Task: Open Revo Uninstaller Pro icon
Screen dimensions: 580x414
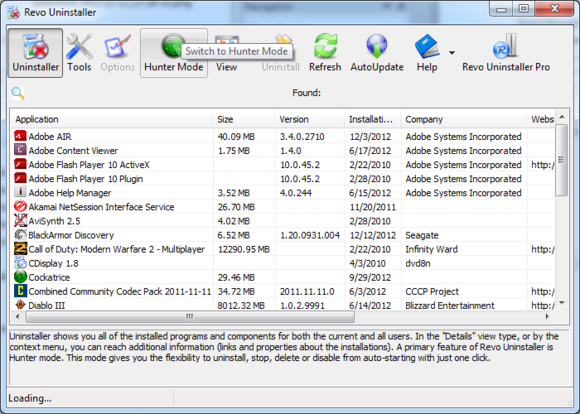Action: pyautogui.click(x=505, y=46)
